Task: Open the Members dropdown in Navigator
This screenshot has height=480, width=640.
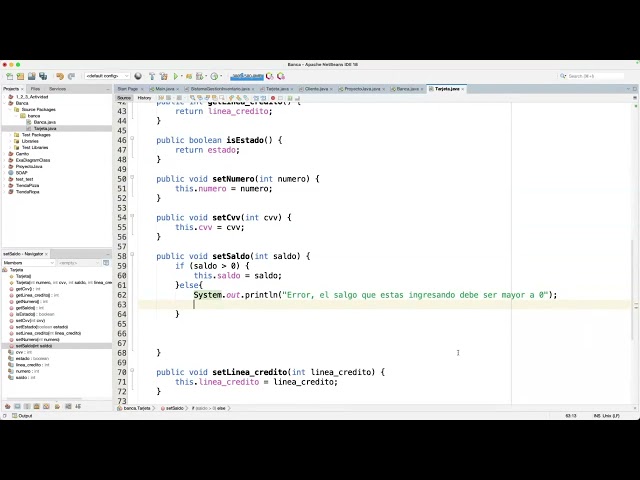Action: (29, 263)
